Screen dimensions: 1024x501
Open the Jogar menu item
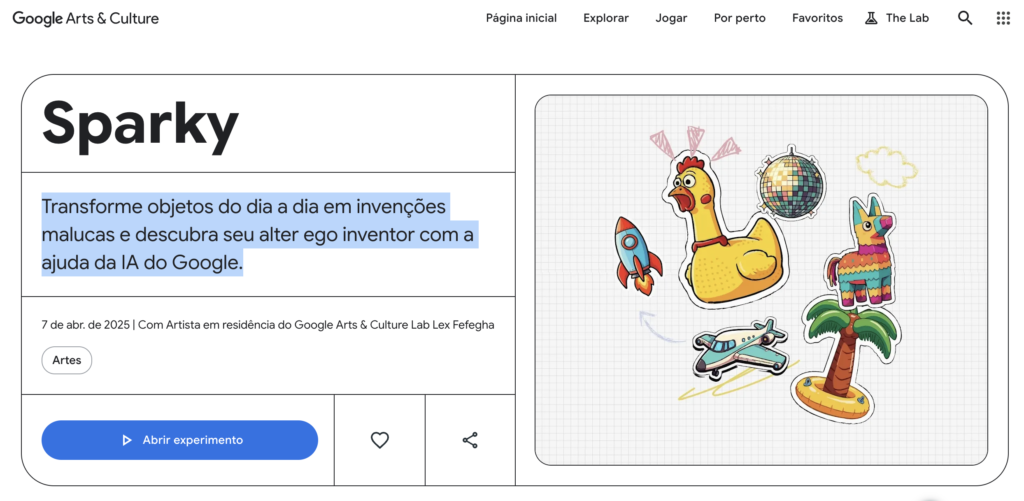[x=671, y=18]
